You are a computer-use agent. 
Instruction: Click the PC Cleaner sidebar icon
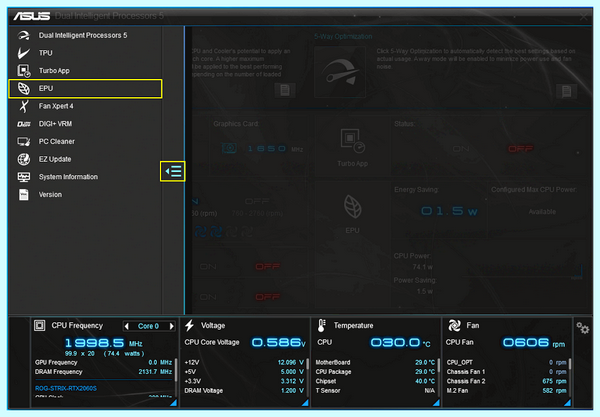pos(24,142)
